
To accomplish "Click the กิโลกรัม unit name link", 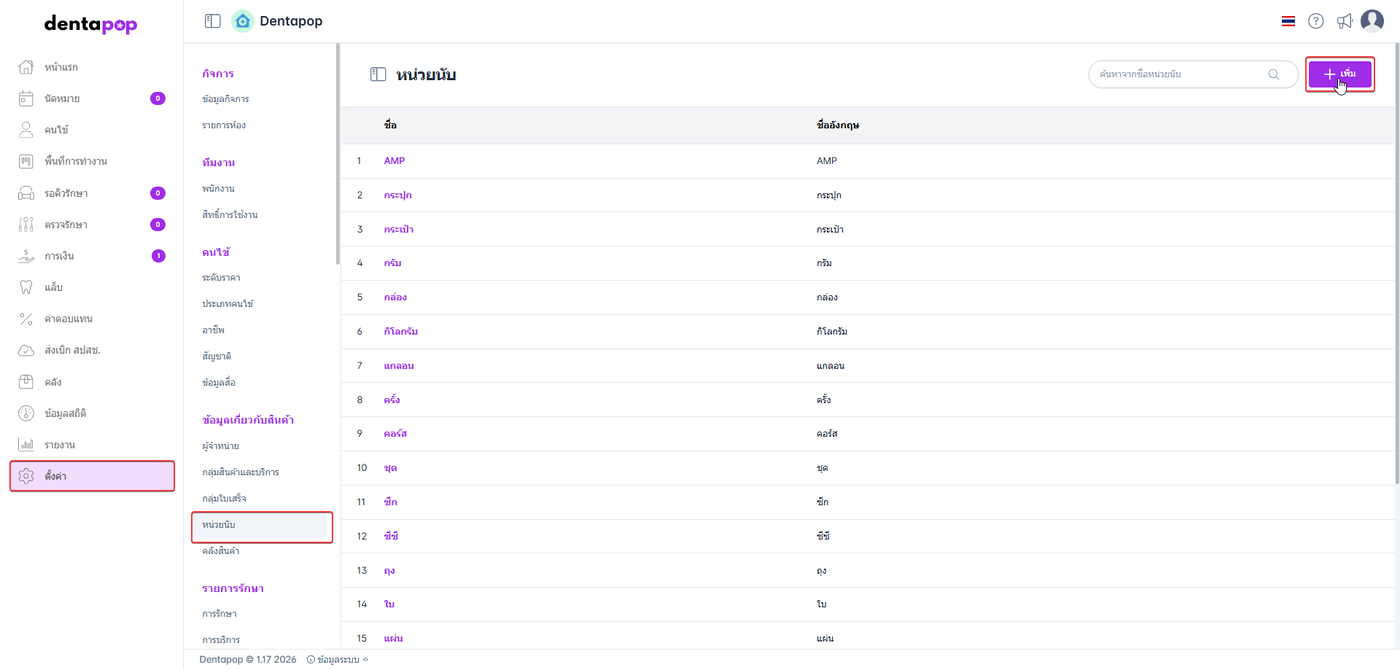I will 401,331.
